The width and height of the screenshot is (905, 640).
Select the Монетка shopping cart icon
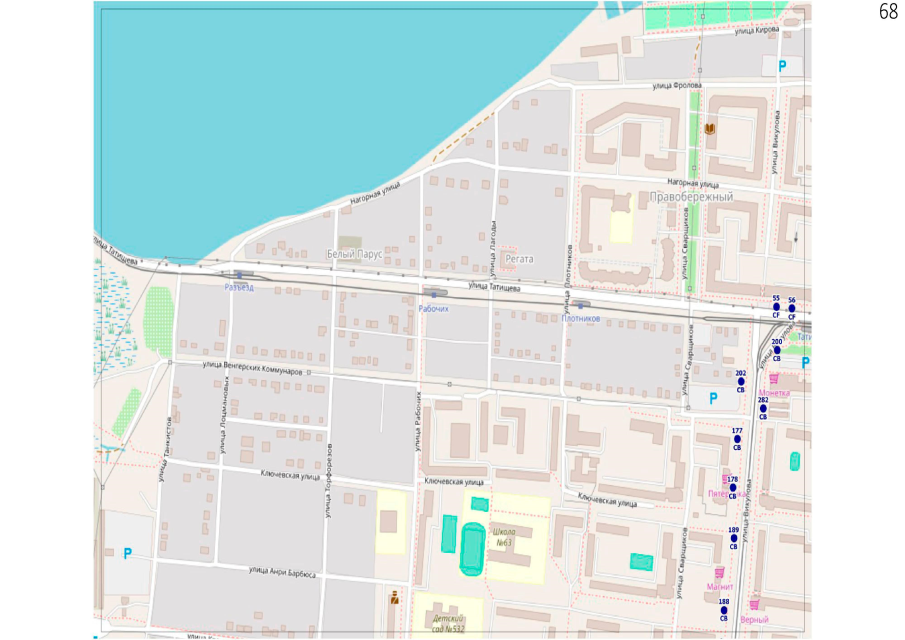pos(772,380)
